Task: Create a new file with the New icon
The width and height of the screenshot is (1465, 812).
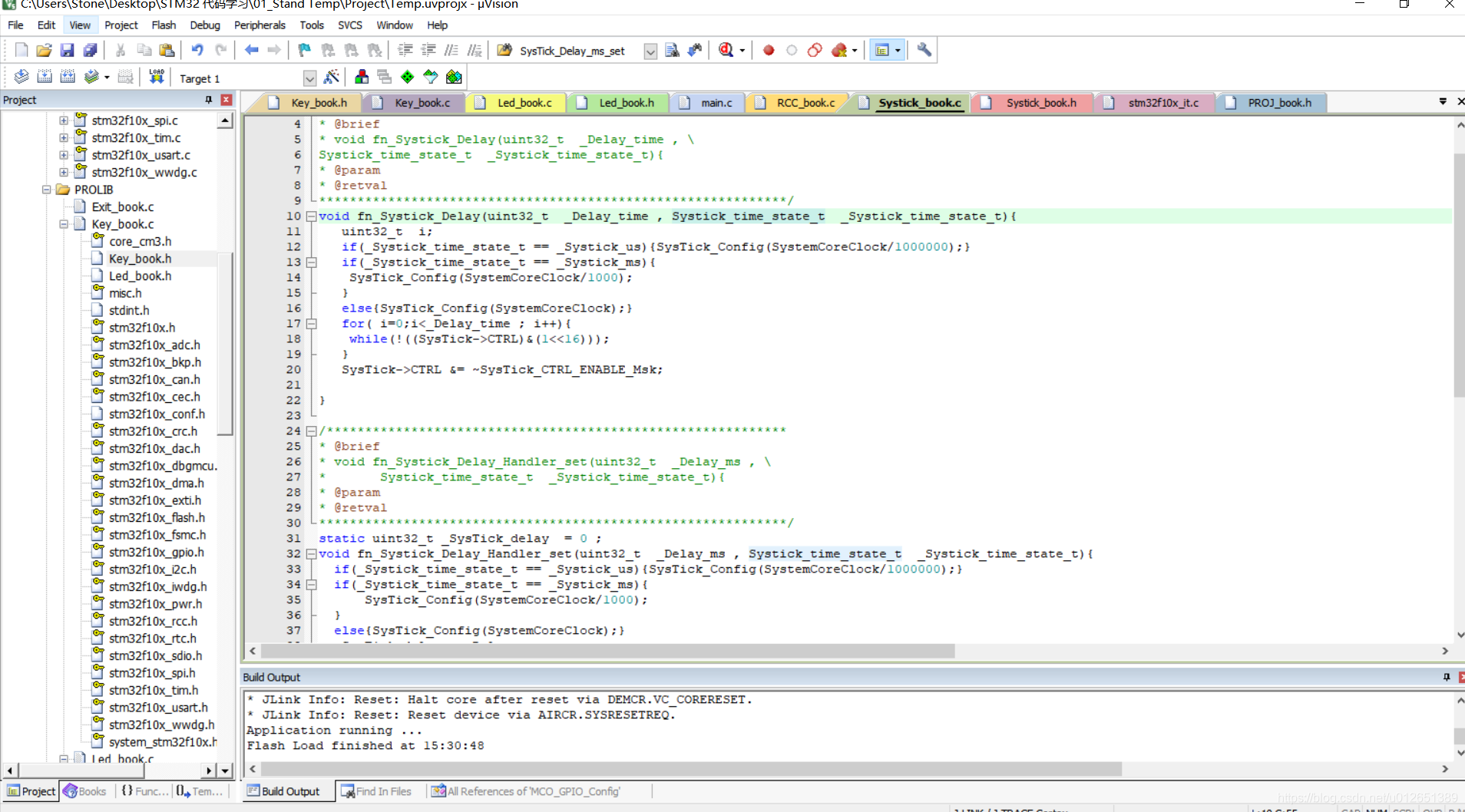Action: [21, 51]
